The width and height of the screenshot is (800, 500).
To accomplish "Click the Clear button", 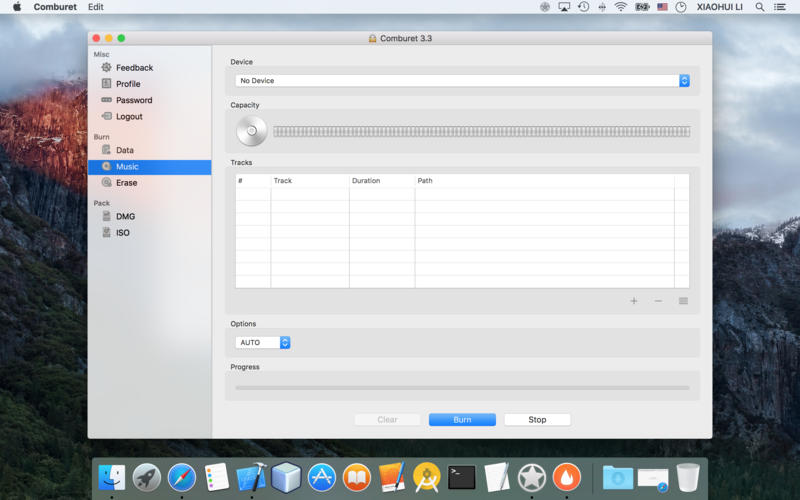I will tap(387, 419).
